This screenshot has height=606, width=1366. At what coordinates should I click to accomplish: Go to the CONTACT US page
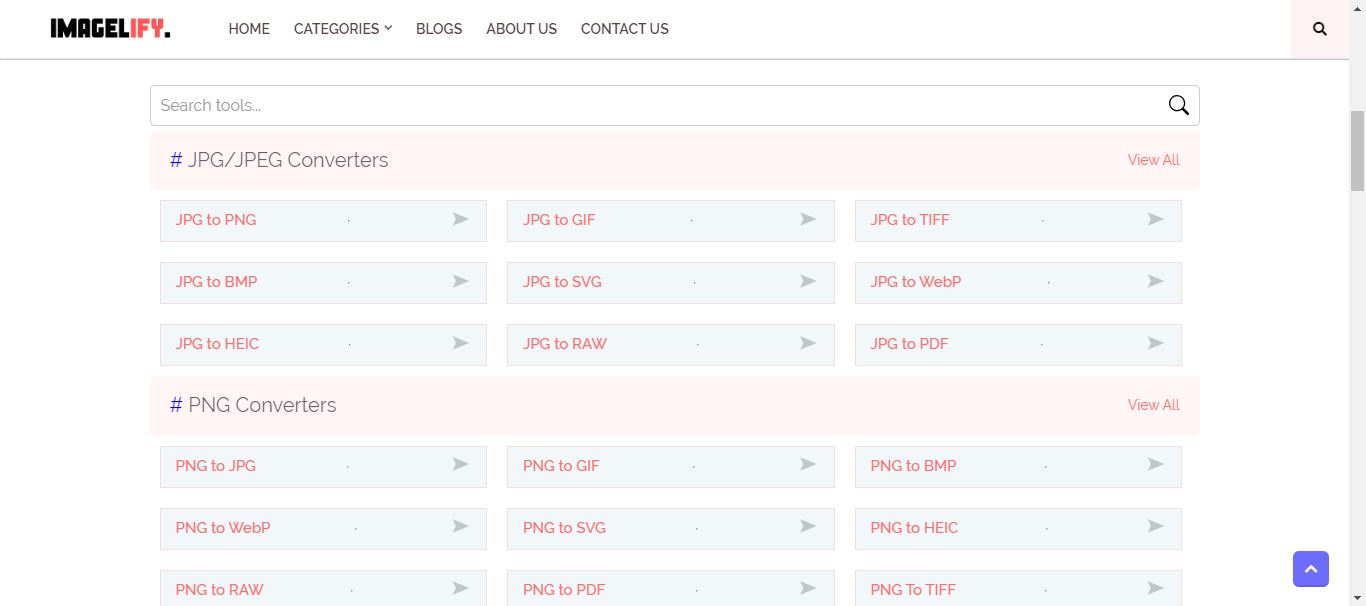(x=624, y=28)
